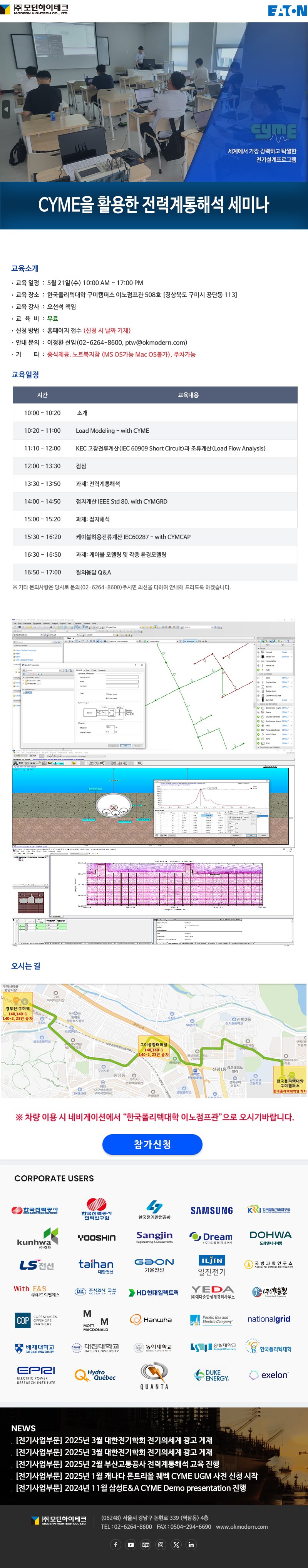Viewport: 308px width, 1568px height.
Task: Click the ILJIN 일진전기 logo
Action: pyautogui.click(x=212, y=1265)
